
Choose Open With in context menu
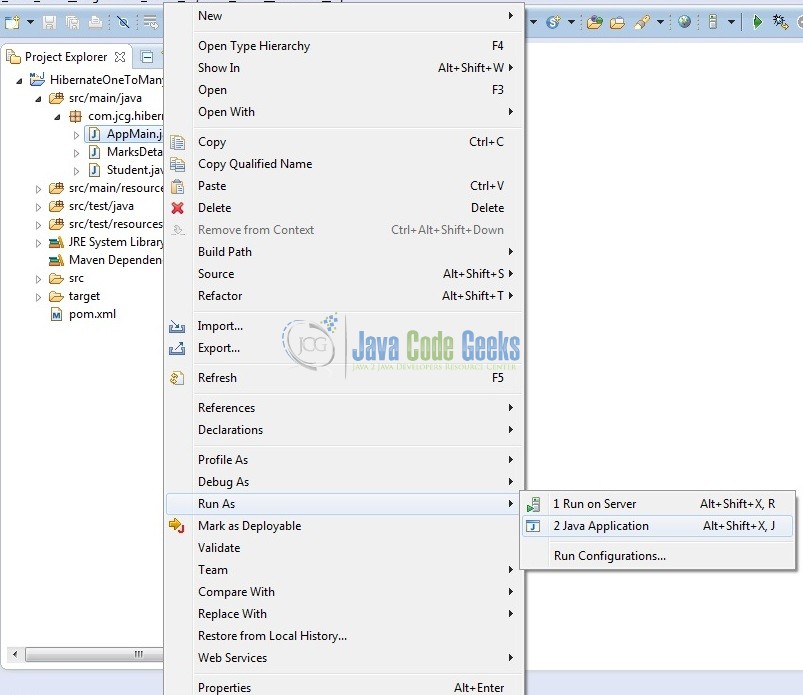click(345, 112)
